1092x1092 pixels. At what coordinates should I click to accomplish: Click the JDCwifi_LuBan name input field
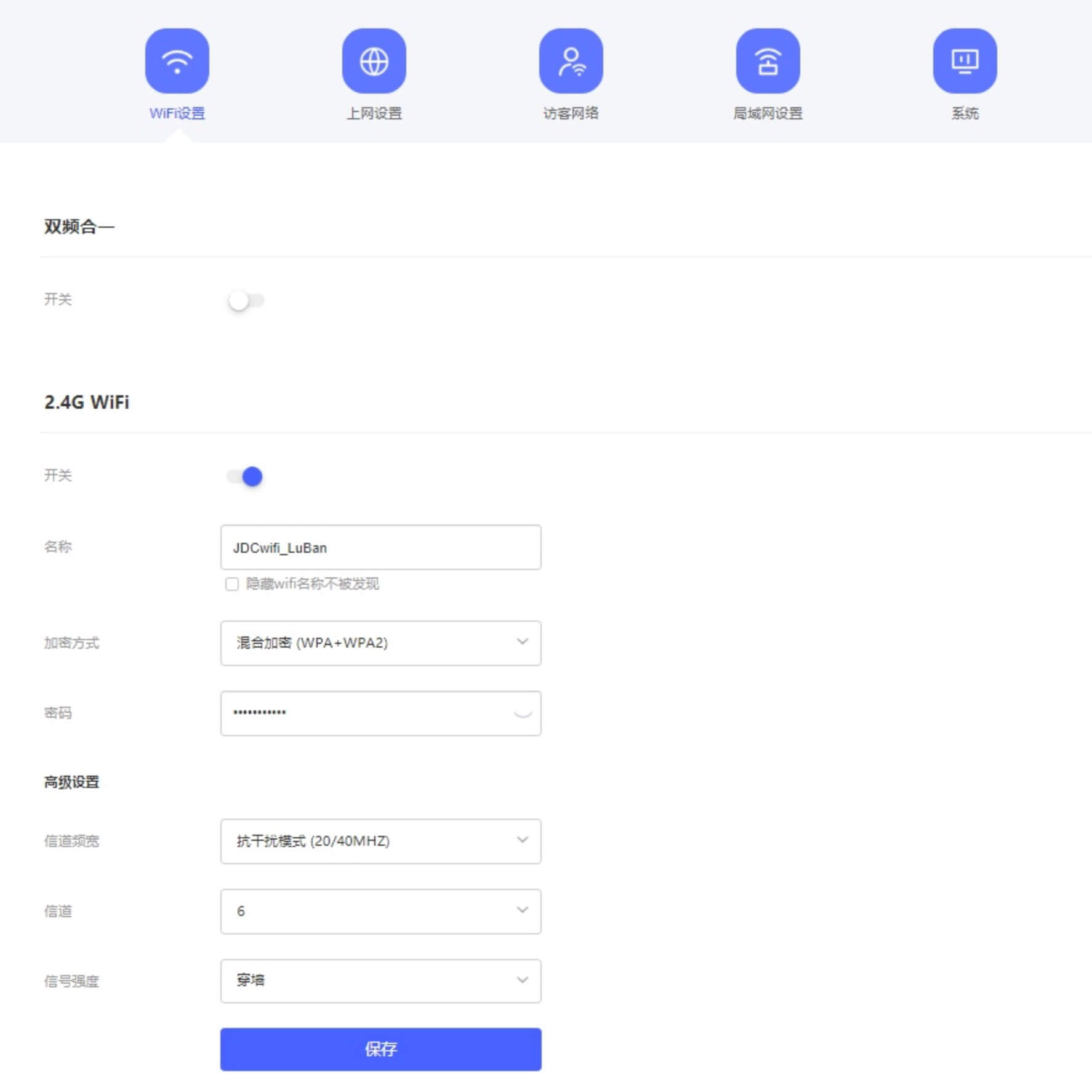(x=380, y=547)
